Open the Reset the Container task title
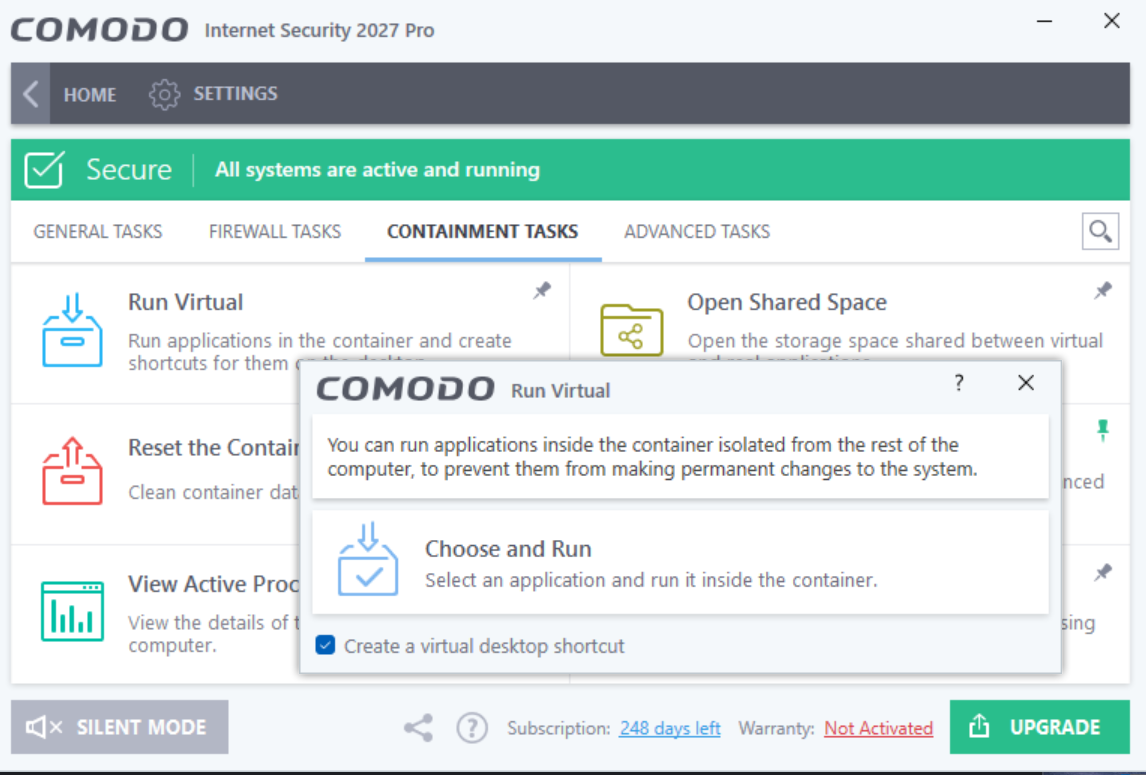Screen dimensions: 1146x775 [x=214, y=447]
